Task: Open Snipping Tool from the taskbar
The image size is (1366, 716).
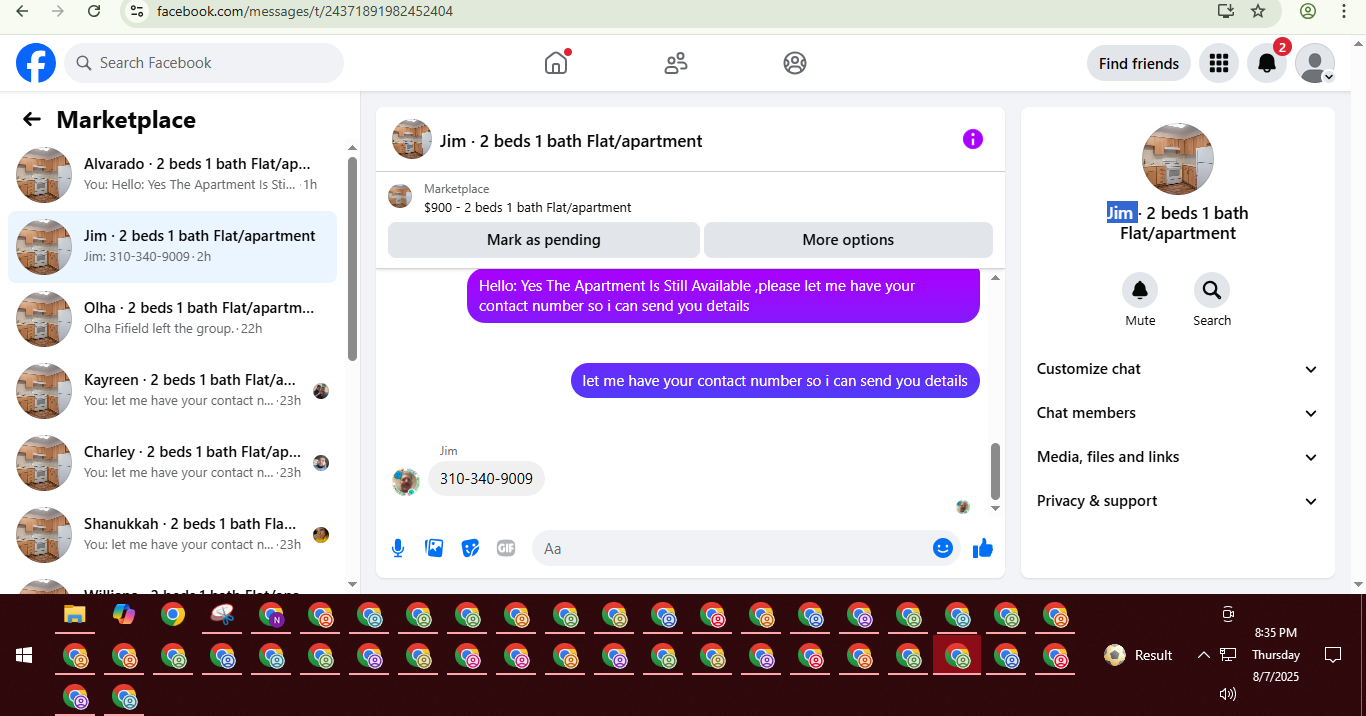Action: point(222,614)
